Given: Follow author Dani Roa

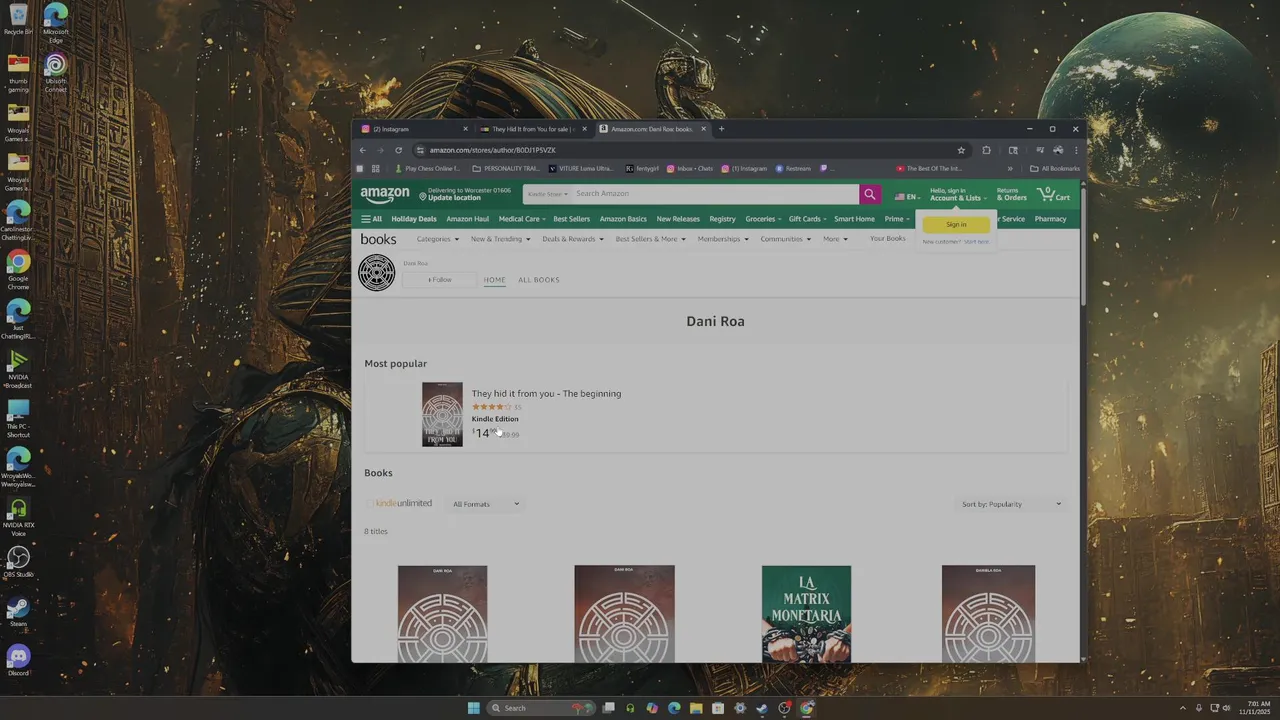Looking at the screenshot, I should tap(440, 280).
